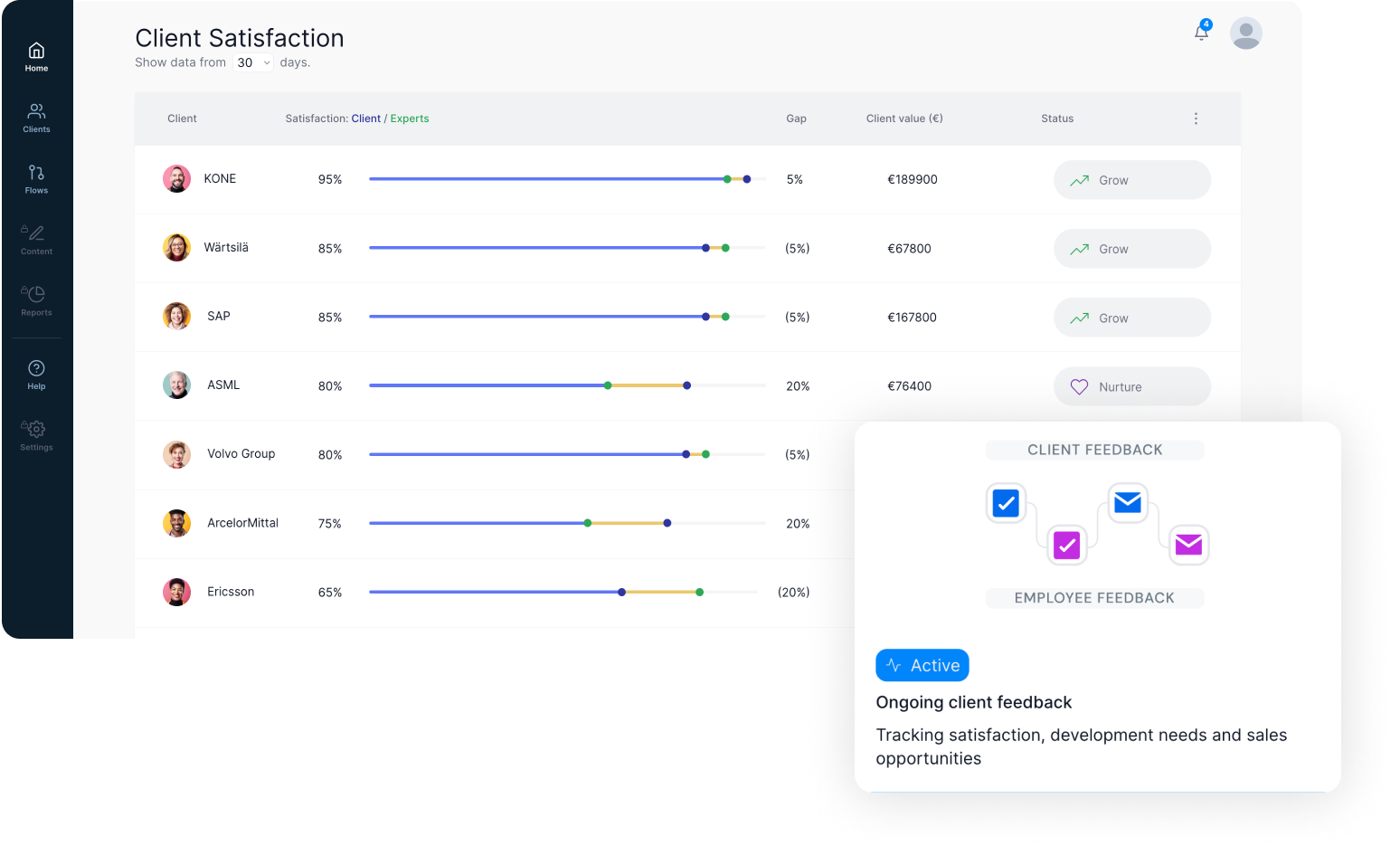Open Flows from the sidebar
The height and width of the screenshot is (855, 1400).
36,179
